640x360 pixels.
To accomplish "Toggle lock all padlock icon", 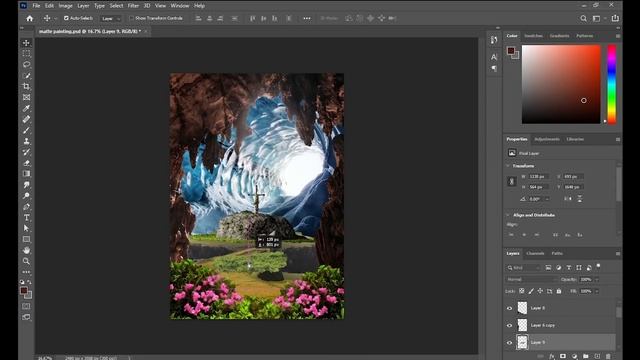I will tap(559, 291).
